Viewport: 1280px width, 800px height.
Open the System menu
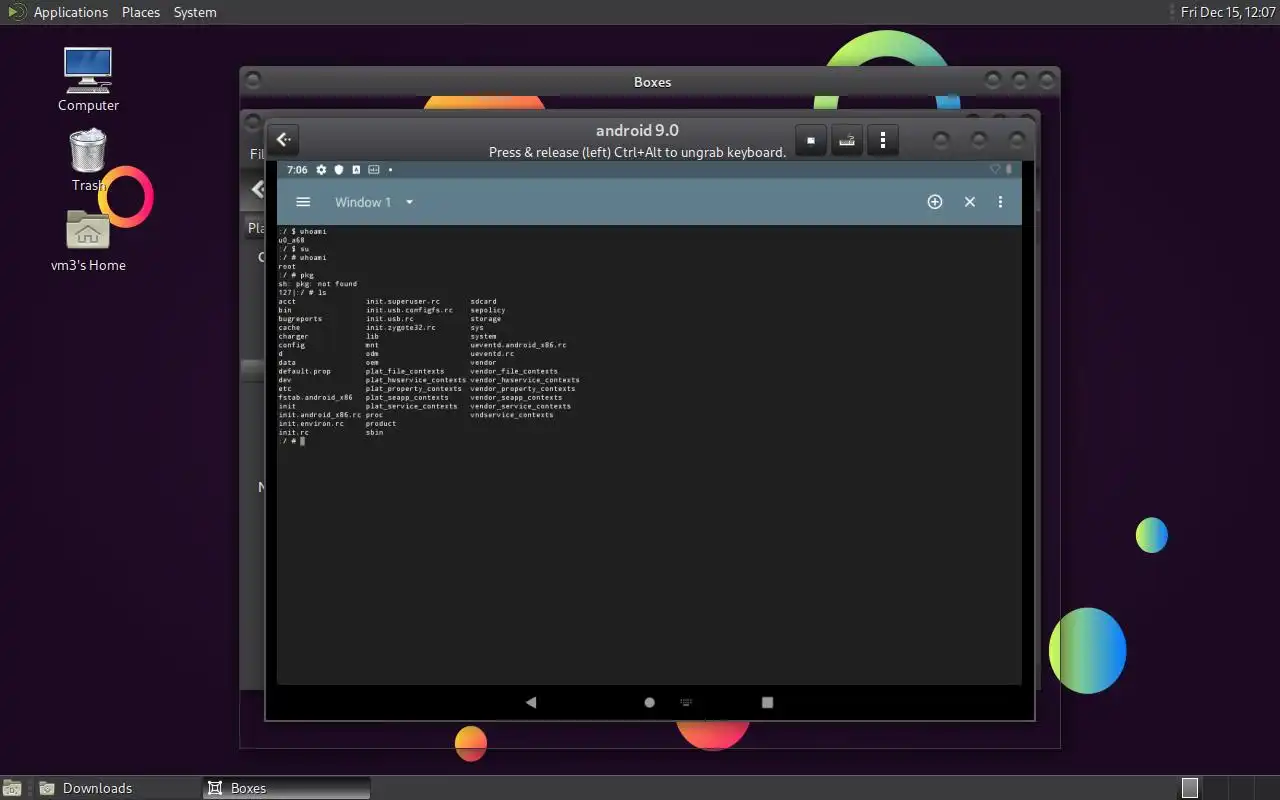pos(195,12)
